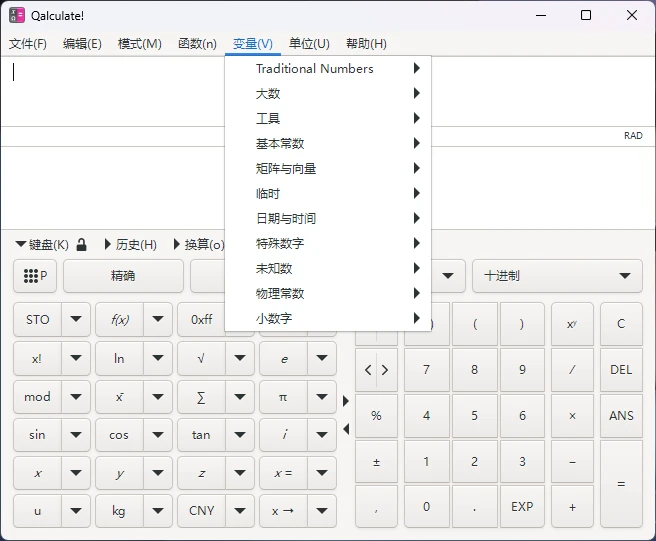The width and height of the screenshot is (656, 541).
Task: Insert the imaginary unit i
Action: [283, 435]
